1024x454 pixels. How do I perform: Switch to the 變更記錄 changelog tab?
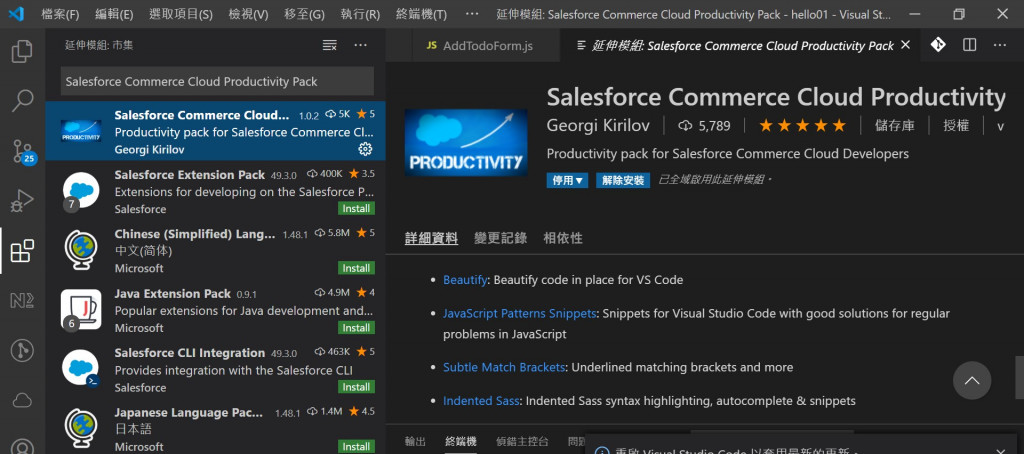tap(500, 238)
